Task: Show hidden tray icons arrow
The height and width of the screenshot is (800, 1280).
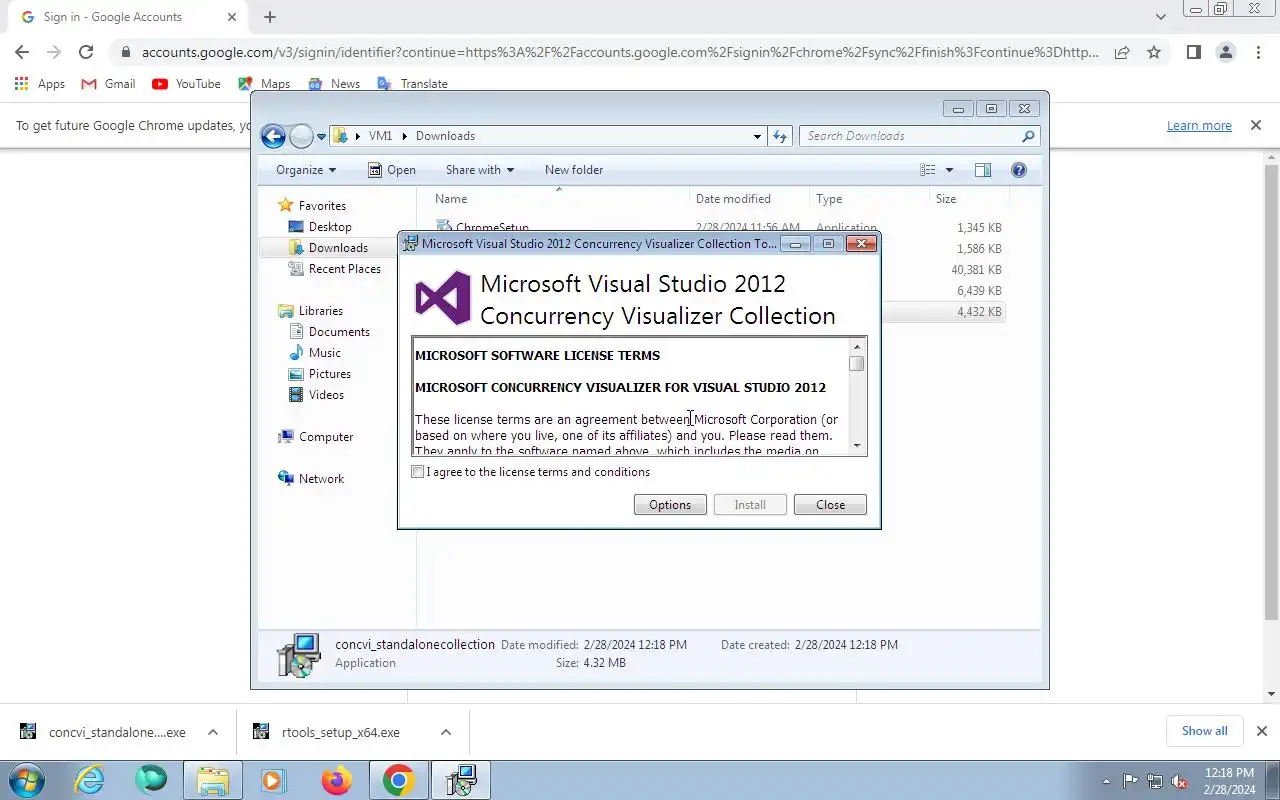Action: click(x=1105, y=781)
